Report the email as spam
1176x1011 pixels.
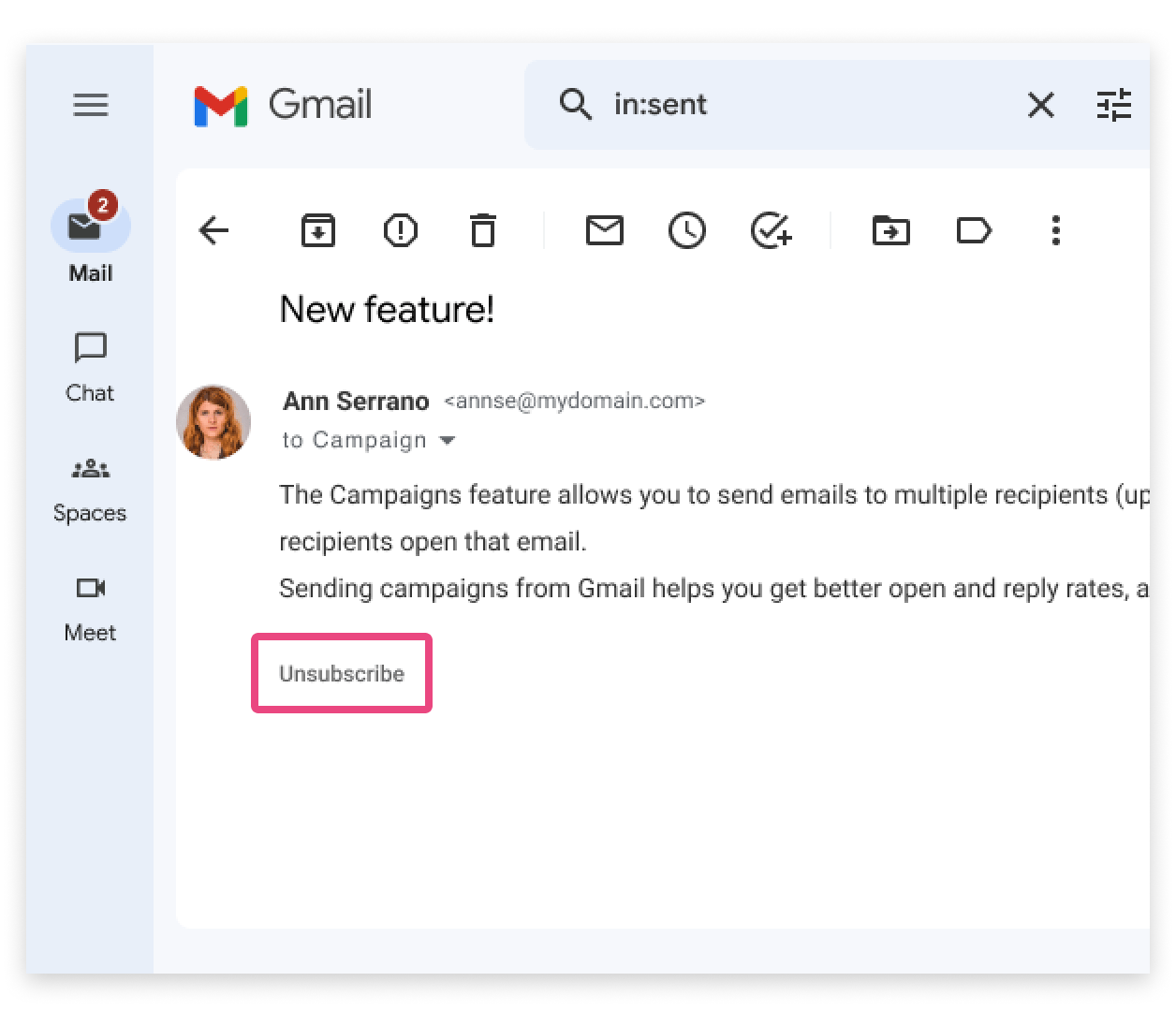[400, 231]
